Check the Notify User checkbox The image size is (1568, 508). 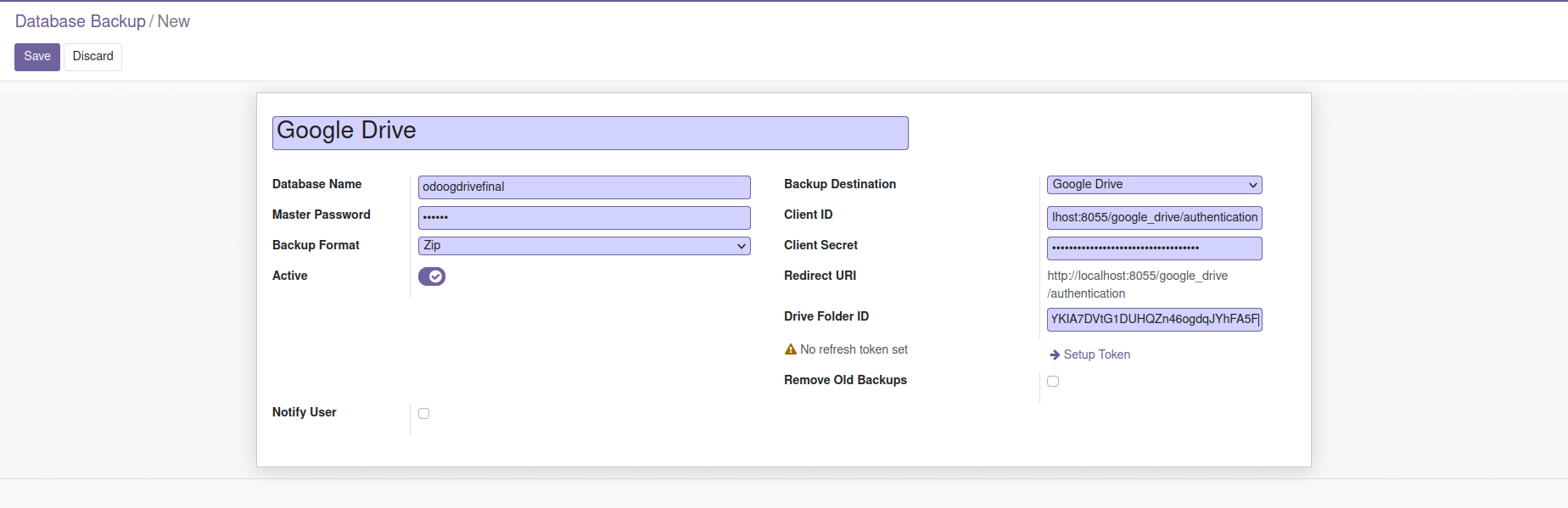click(x=424, y=414)
